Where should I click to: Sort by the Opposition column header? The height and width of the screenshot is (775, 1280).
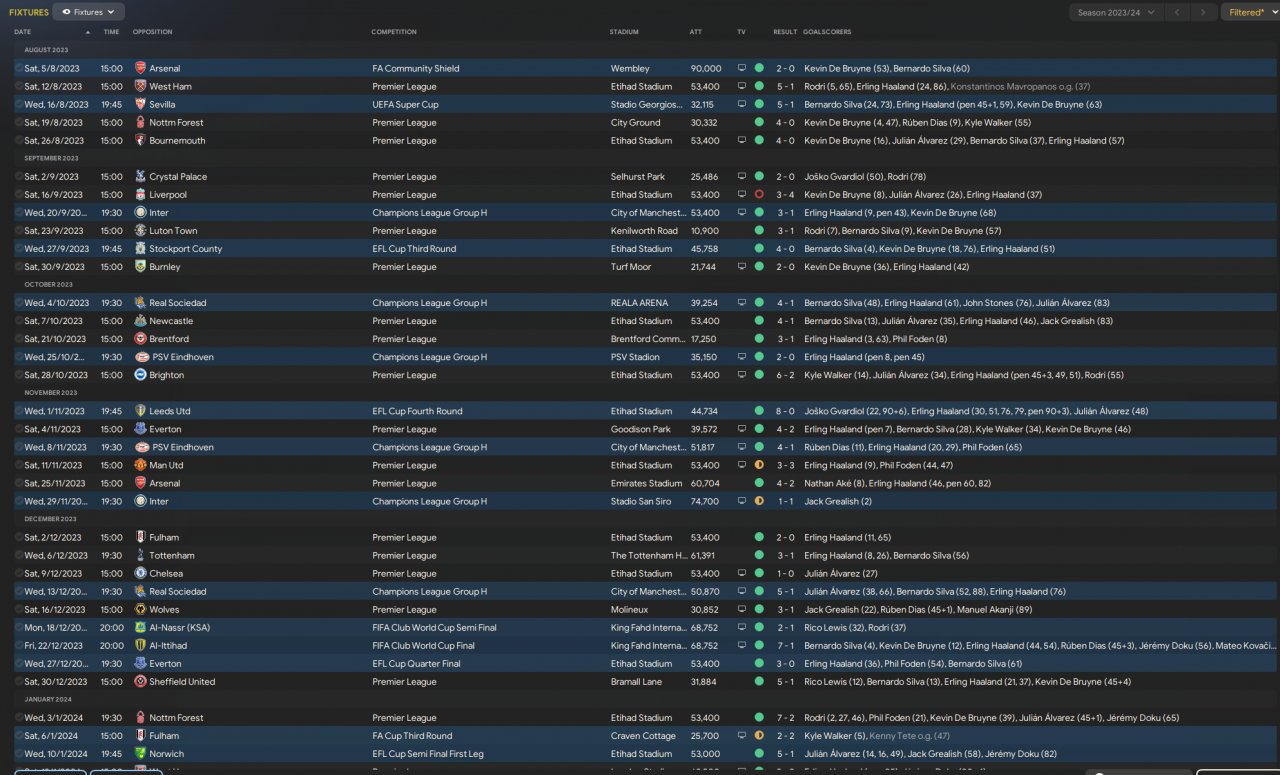coord(153,32)
